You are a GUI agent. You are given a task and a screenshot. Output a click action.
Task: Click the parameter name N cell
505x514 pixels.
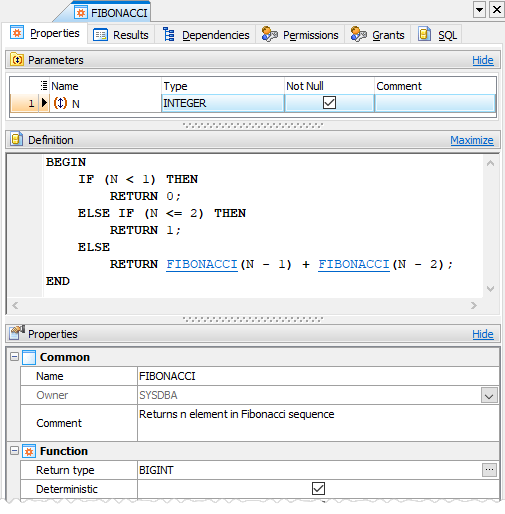pyautogui.click(x=105, y=103)
